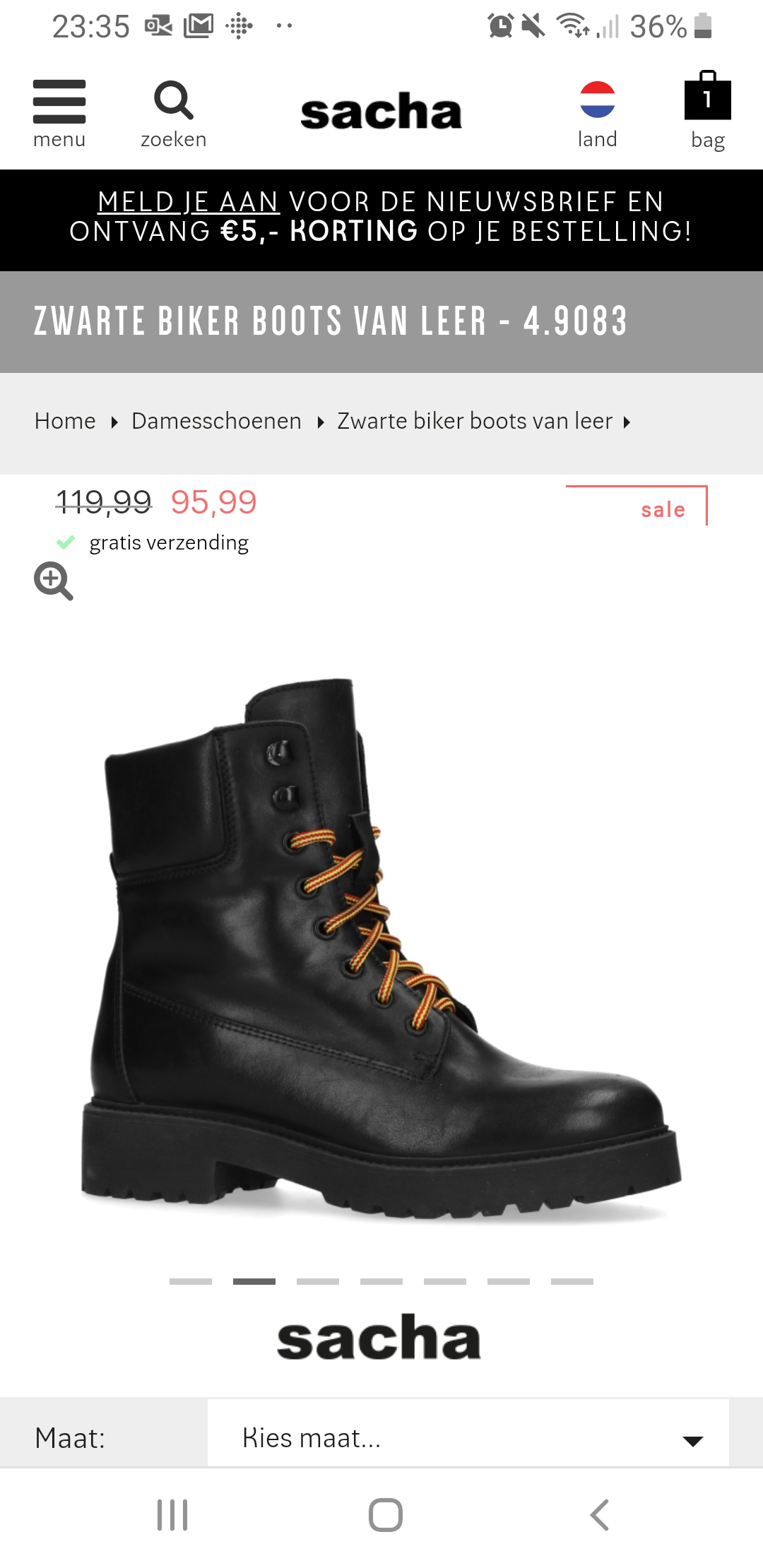Expand the Kies maat size dropdown
The width and height of the screenshot is (763, 1568).
[468, 1438]
